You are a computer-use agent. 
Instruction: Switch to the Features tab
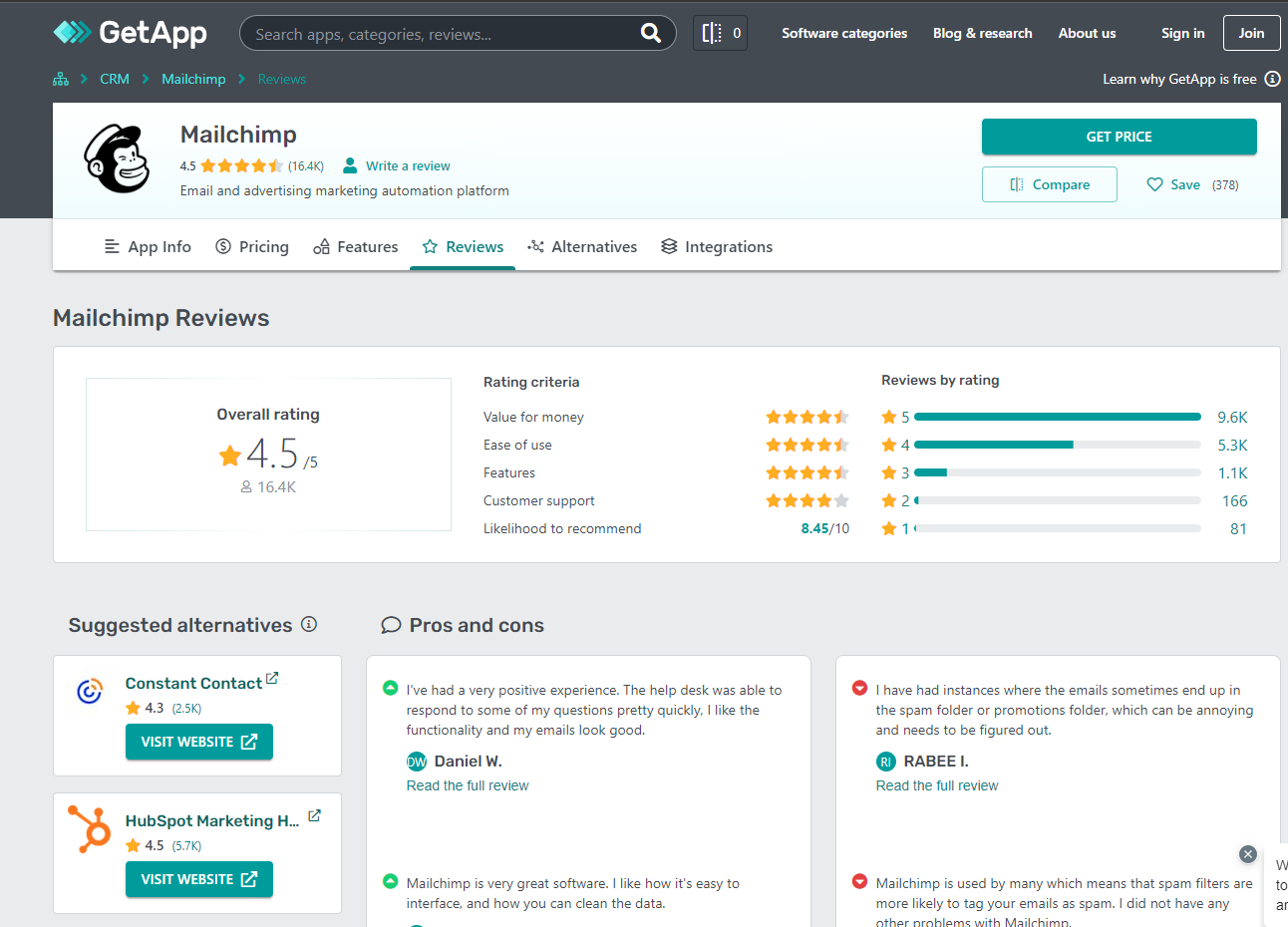click(x=356, y=246)
